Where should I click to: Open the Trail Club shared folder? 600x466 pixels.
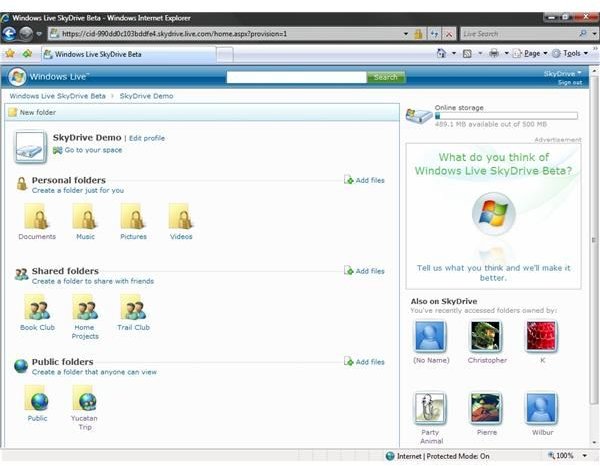pyautogui.click(x=133, y=312)
